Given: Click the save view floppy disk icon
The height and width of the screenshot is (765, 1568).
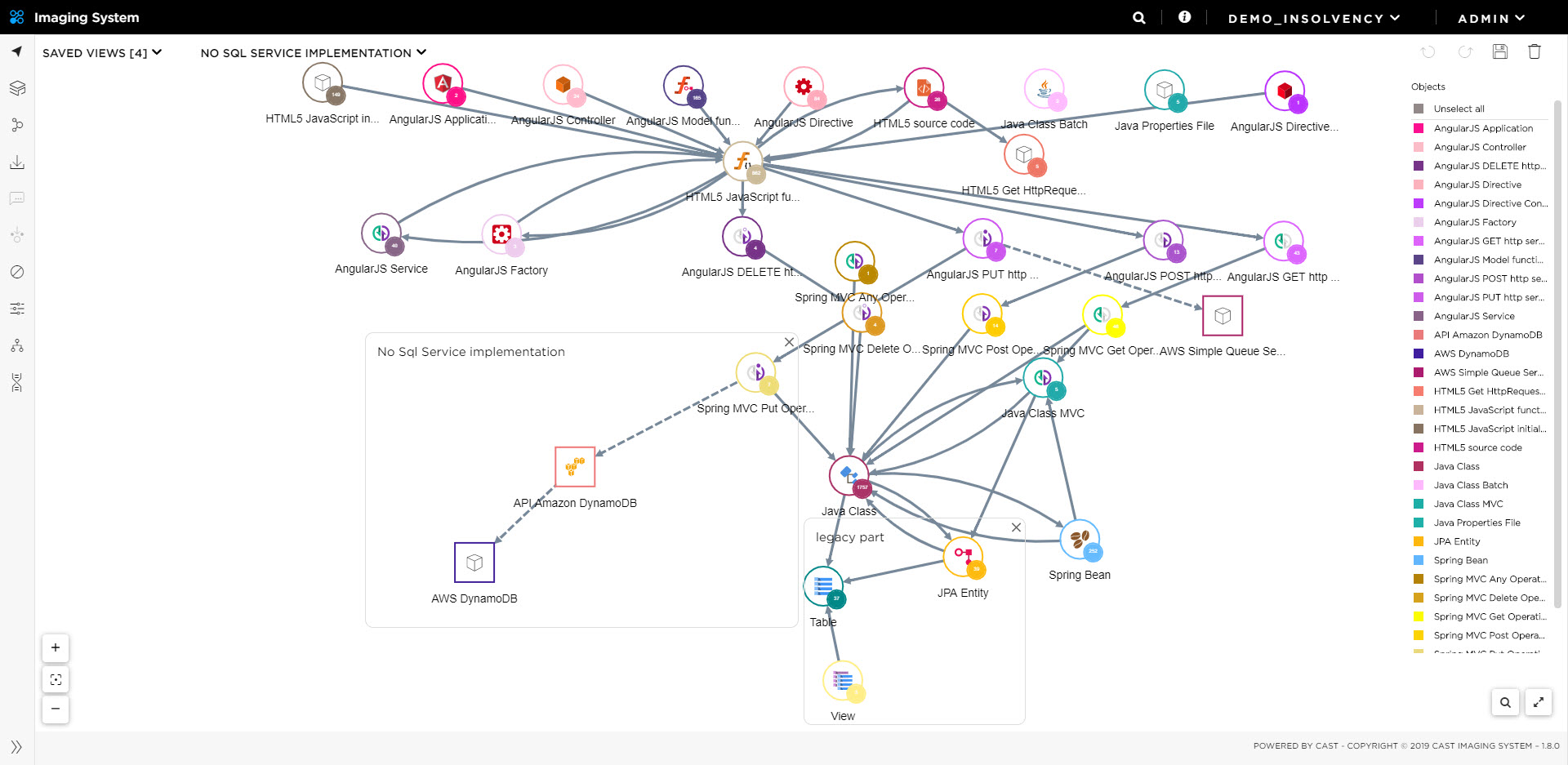Looking at the screenshot, I should click(x=1499, y=52).
